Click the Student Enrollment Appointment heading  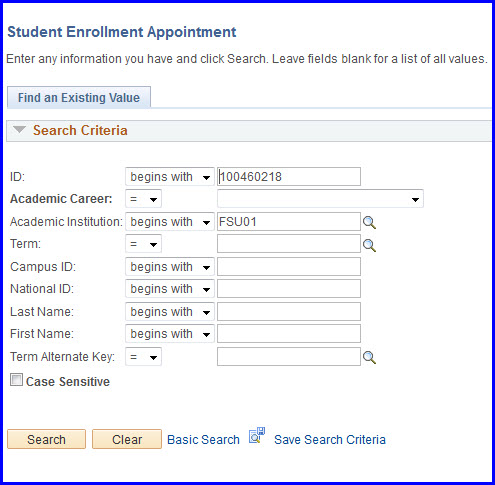tap(122, 32)
